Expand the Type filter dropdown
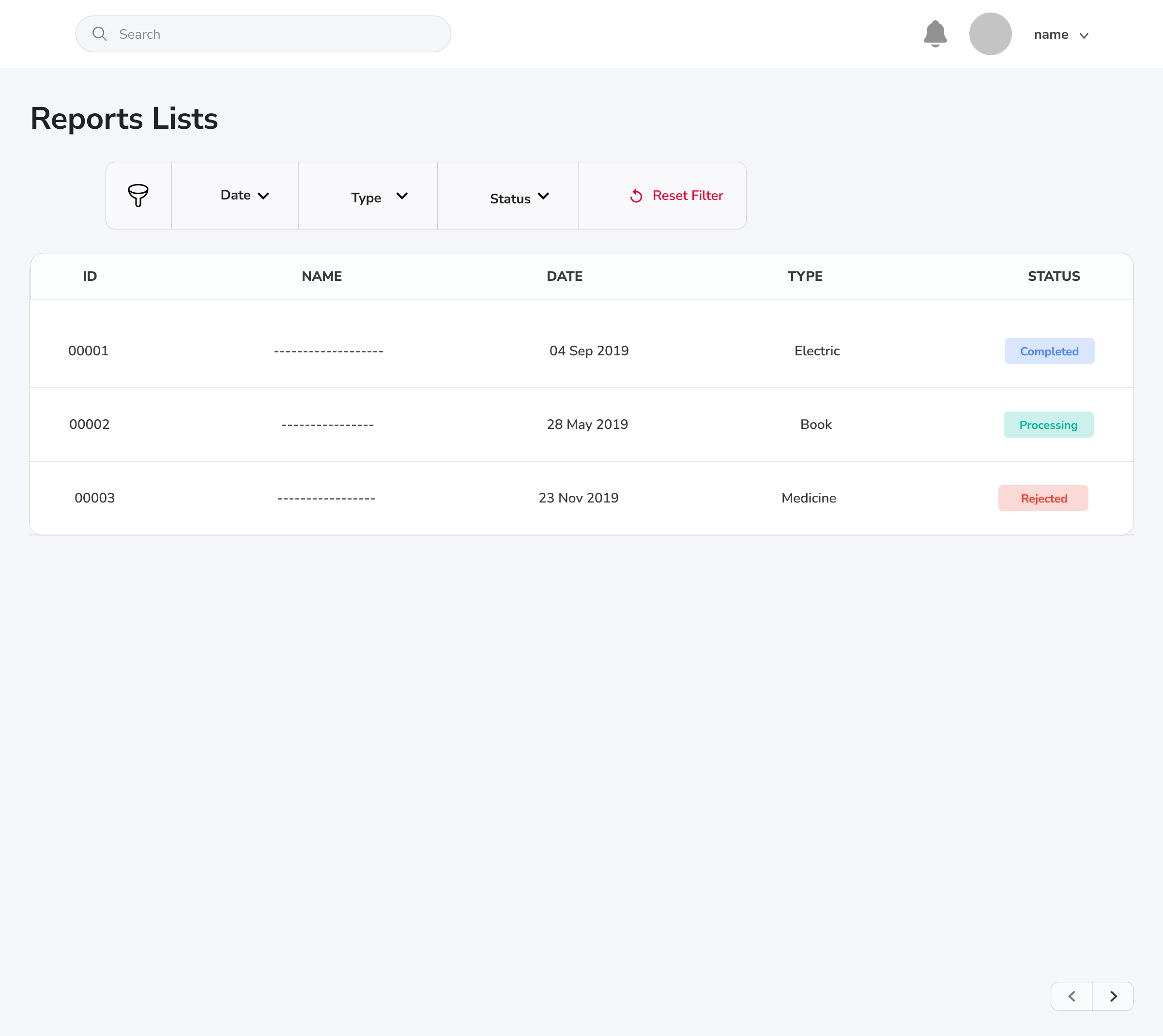 click(379, 197)
